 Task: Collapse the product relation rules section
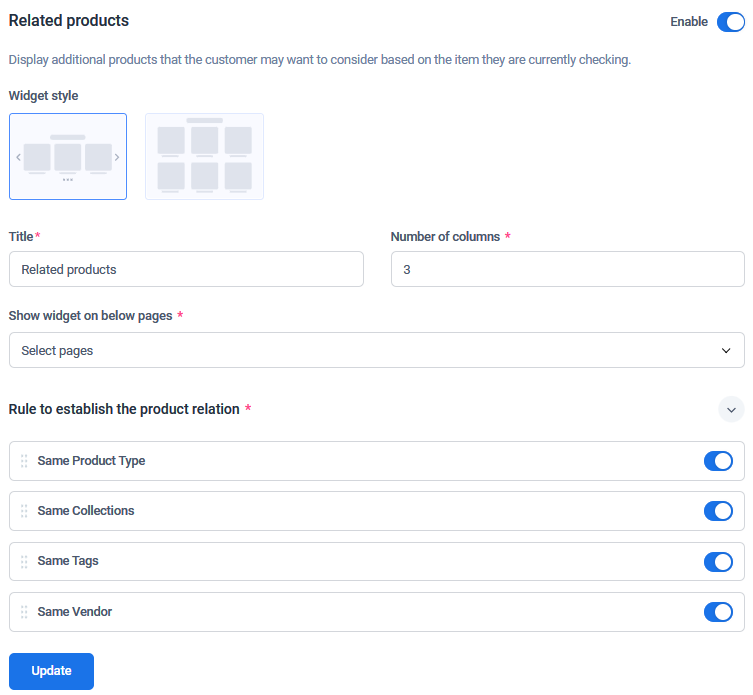(731, 409)
